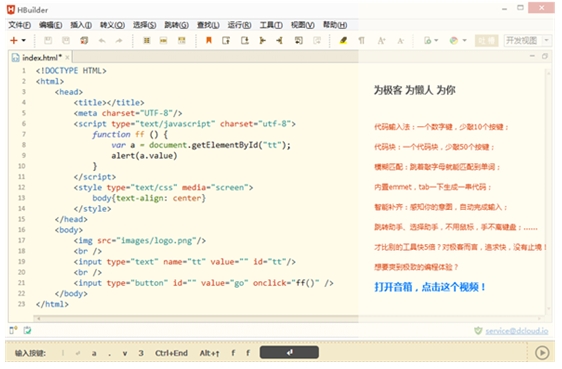The width and height of the screenshot is (562, 369).
Task: Click the img src images/logo.png line
Action: click(x=140, y=241)
